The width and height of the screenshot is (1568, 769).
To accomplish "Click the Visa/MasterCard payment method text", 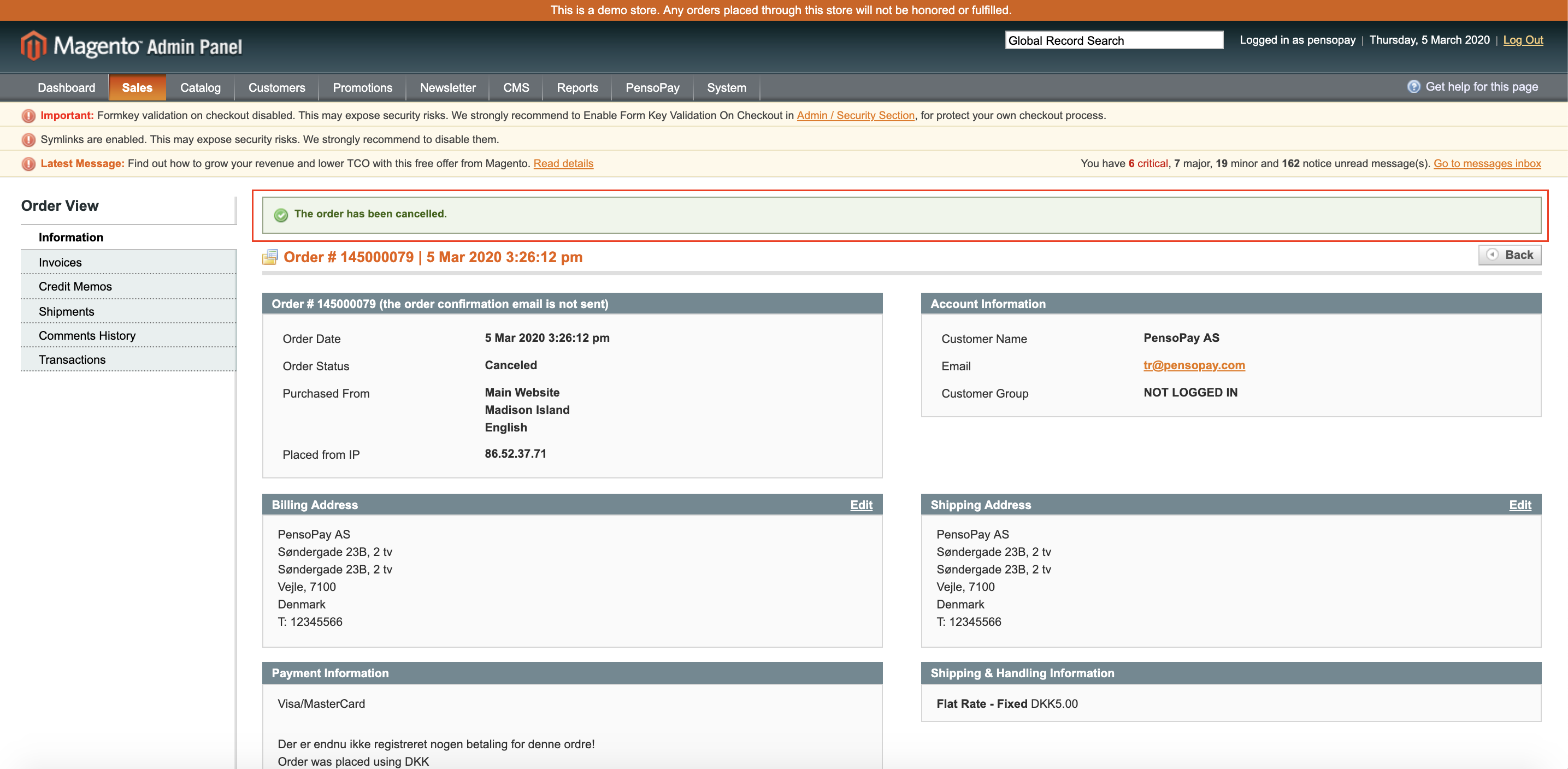I will 321,704.
